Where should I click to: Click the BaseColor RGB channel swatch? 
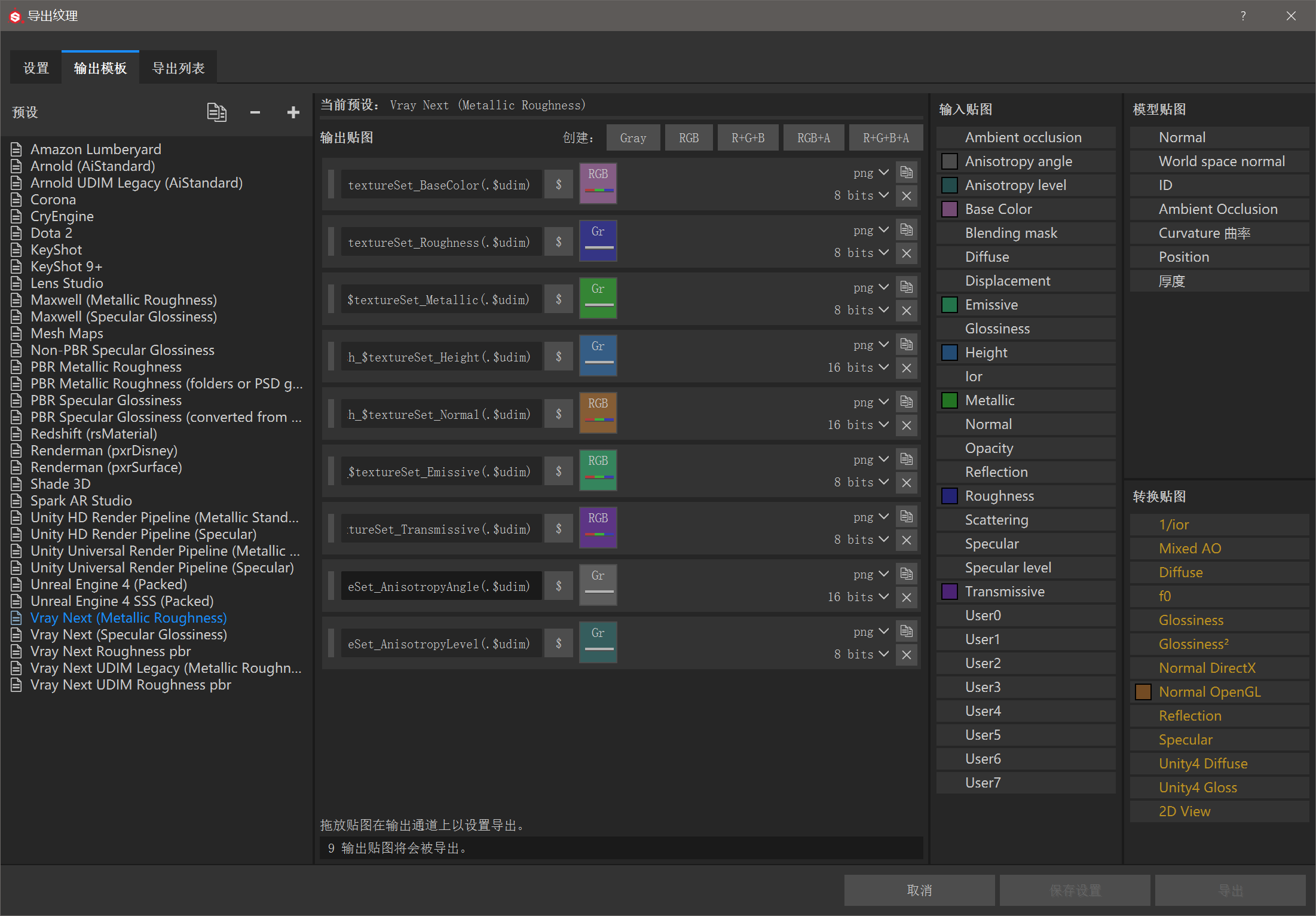(x=598, y=183)
